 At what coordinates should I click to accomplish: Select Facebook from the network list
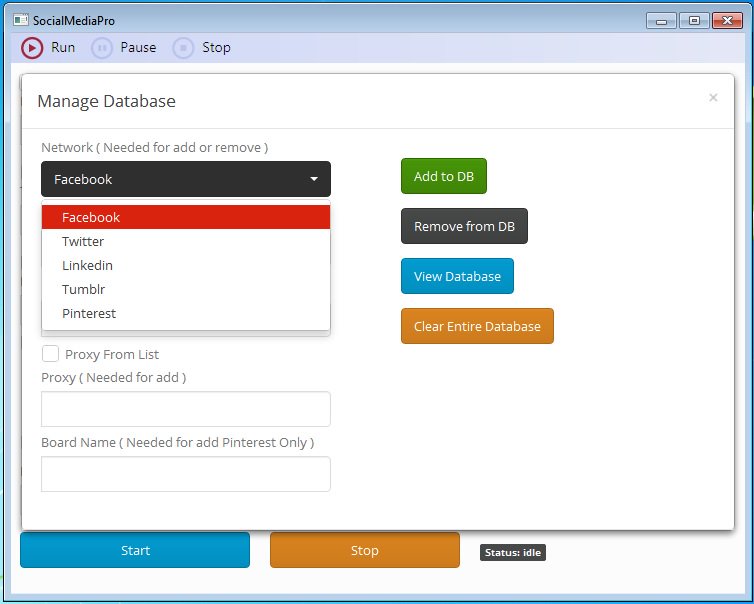pyautogui.click(x=186, y=217)
